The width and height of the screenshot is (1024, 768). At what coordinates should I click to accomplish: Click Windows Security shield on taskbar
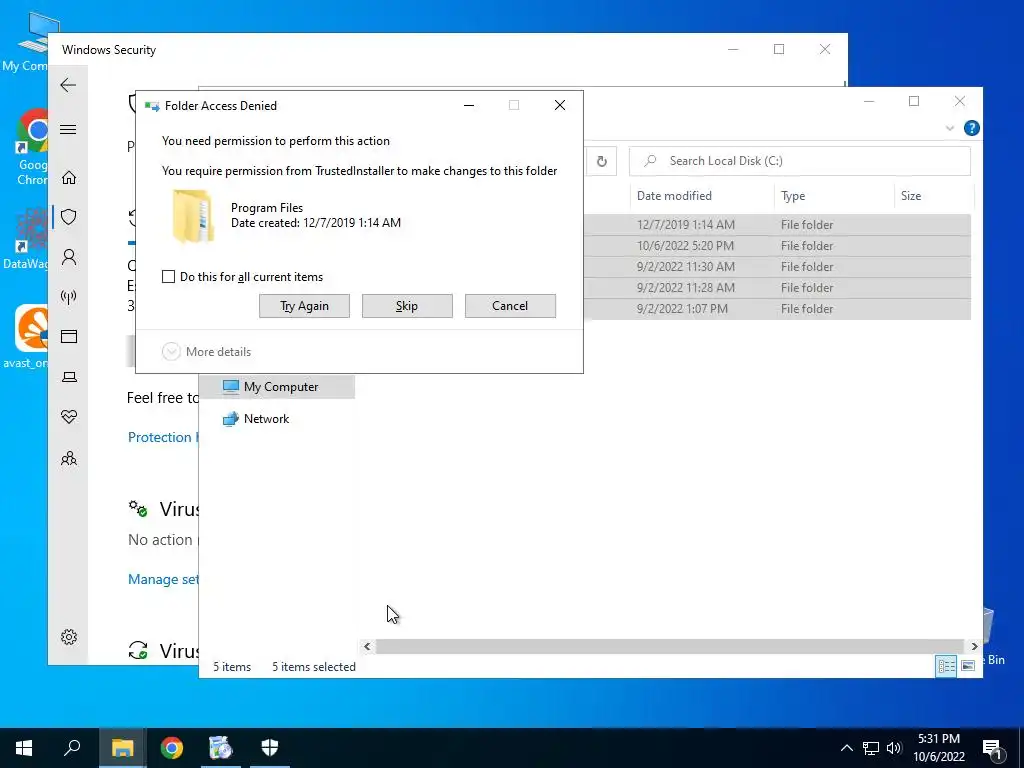pos(270,748)
